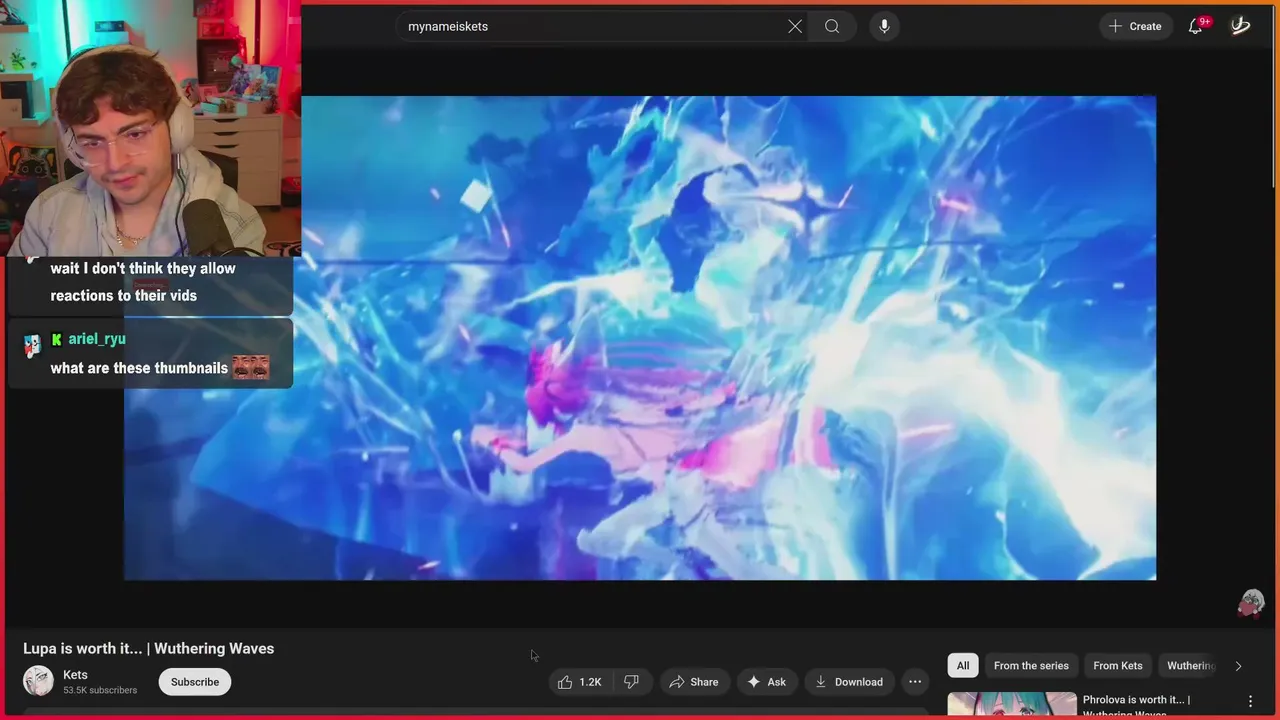Image resolution: width=1280 pixels, height=720 pixels.
Task: Like the video showing 1.2K
Action: (579, 682)
